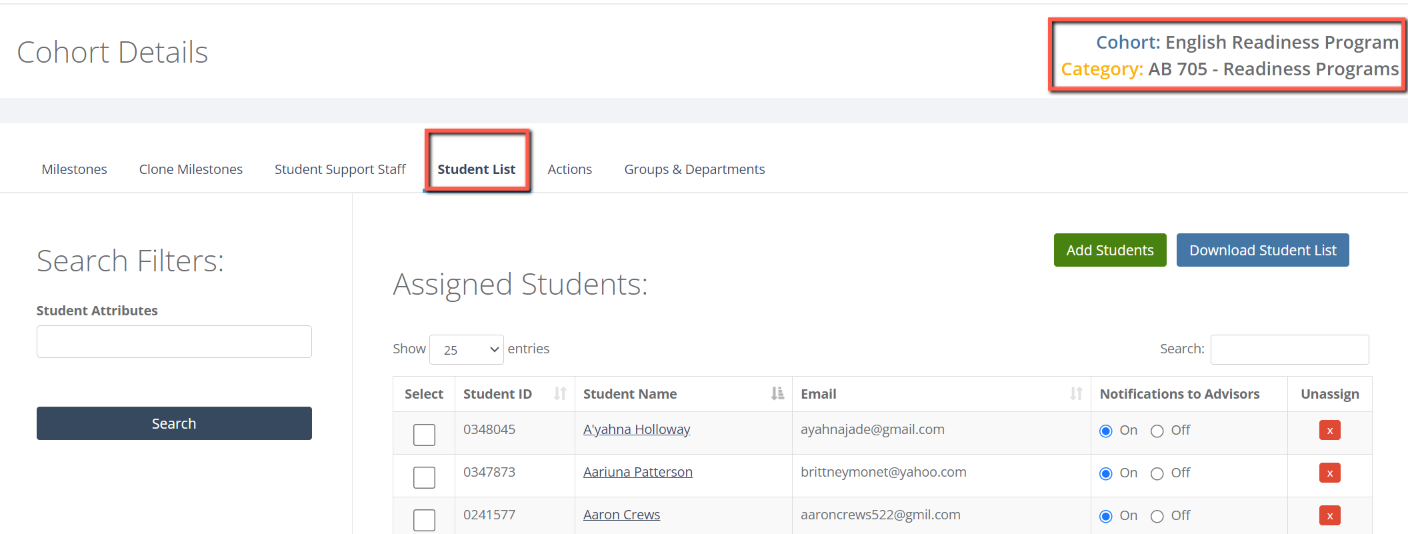The image size is (1408, 534).
Task: Open the Show entries dropdown
Action: pos(466,349)
